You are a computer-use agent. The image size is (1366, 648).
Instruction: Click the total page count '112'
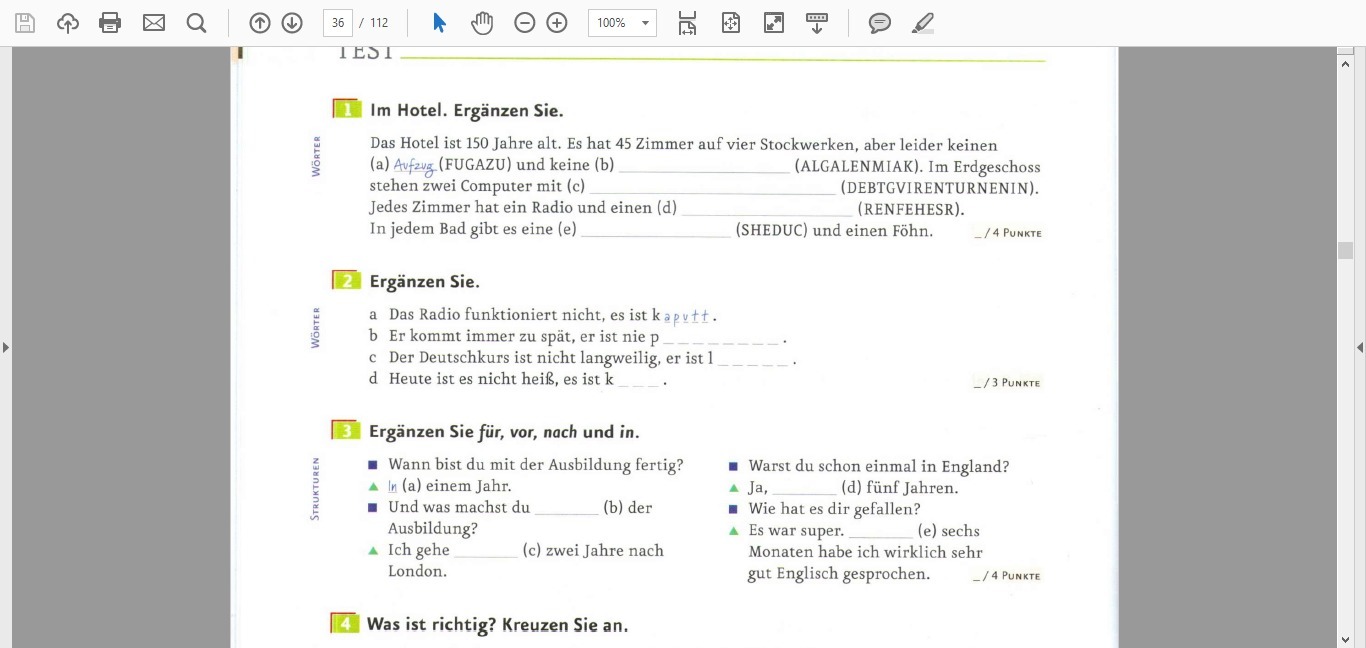pyautogui.click(x=379, y=23)
